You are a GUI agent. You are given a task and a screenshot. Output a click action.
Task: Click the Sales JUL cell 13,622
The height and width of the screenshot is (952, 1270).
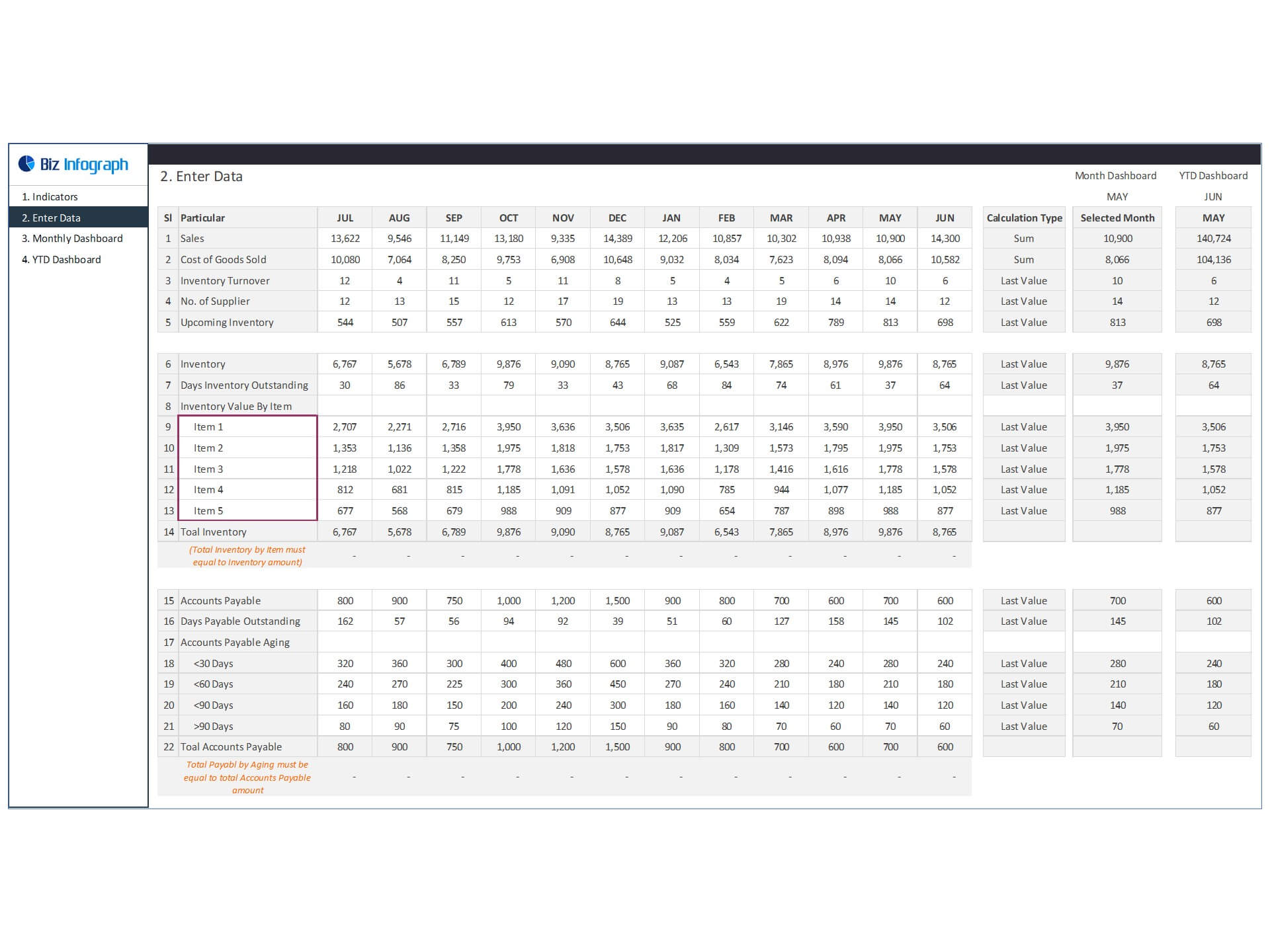pyautogui.click(x=345, y=238)
